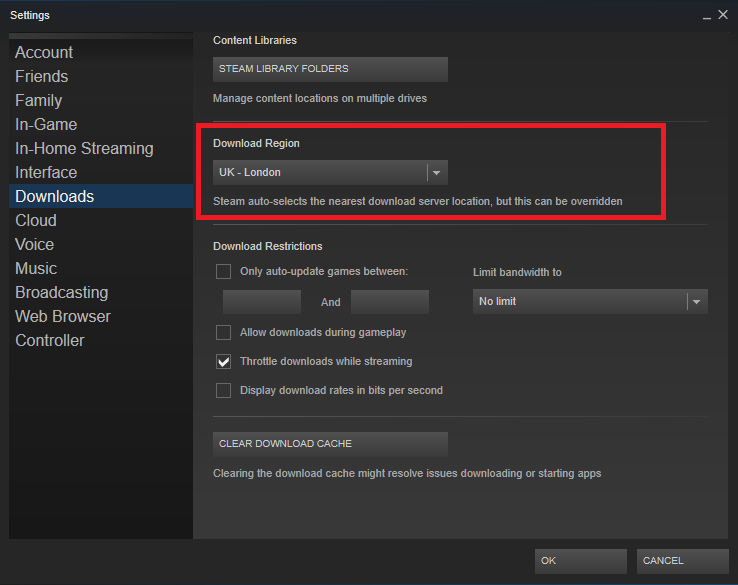Click the bandwidth limit dropdown arrow
This screenshot has width=738, height=585.
(697, 302)
